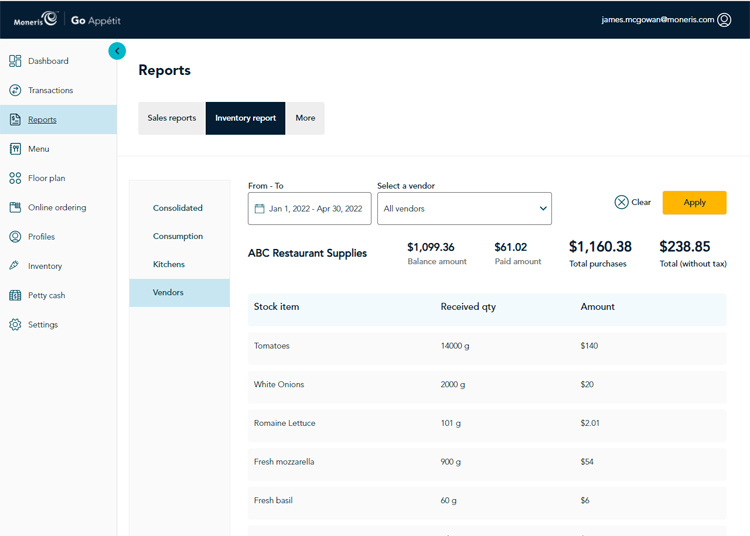The width and height of the screenshot is (750, 536).
Task: Open the Floor plan label
Action: (x=46, y=178)
